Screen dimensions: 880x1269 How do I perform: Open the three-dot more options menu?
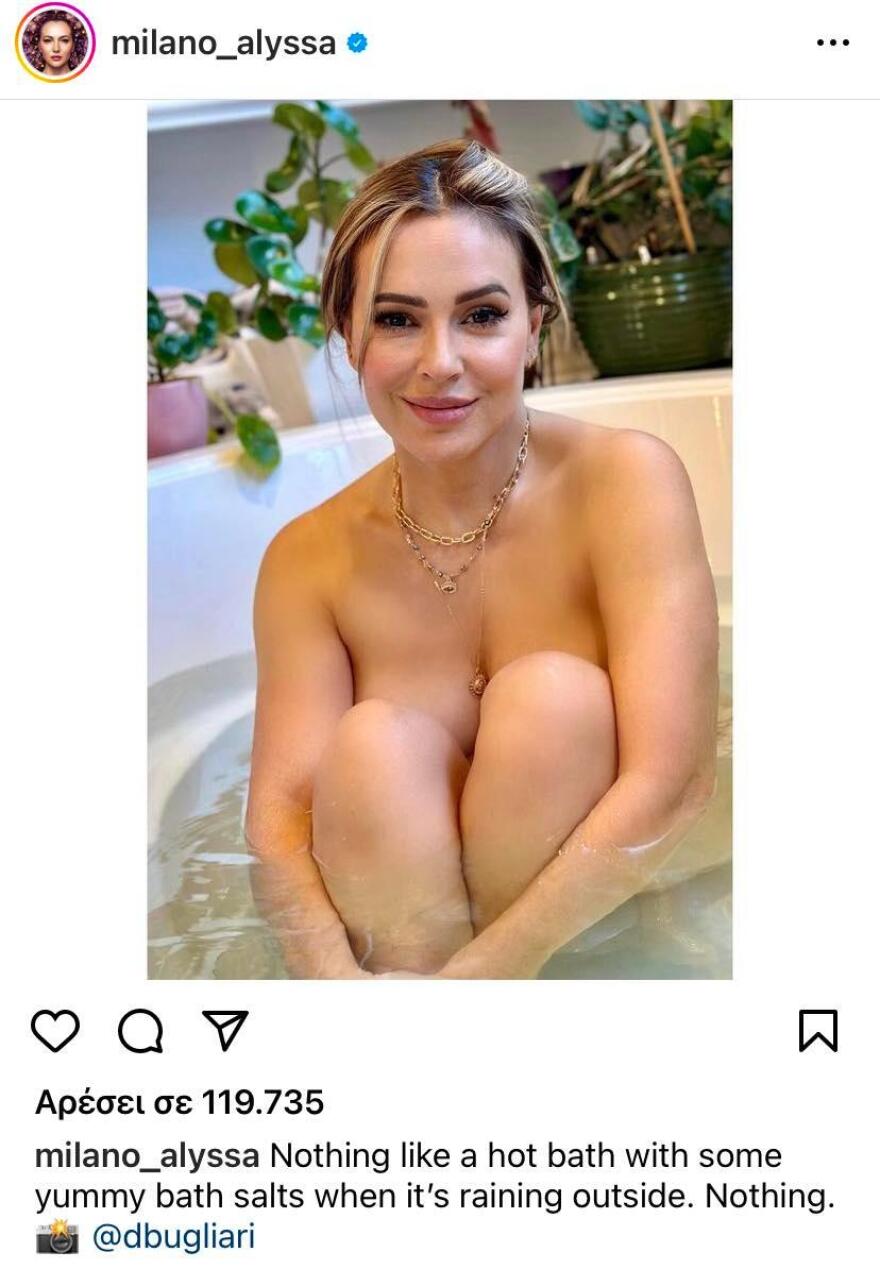pos(833,43)
